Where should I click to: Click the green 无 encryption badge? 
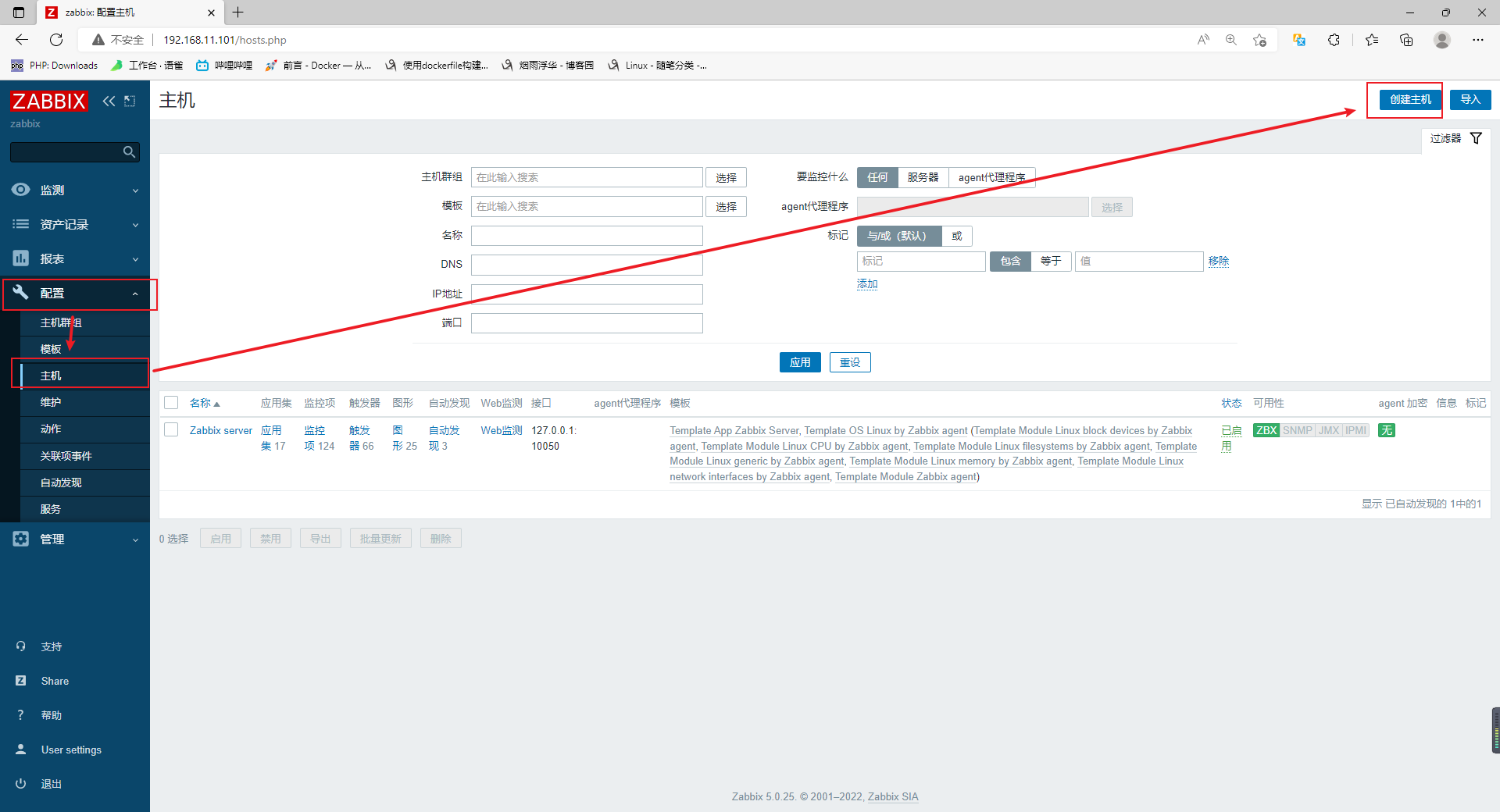tap(1387, 430)
